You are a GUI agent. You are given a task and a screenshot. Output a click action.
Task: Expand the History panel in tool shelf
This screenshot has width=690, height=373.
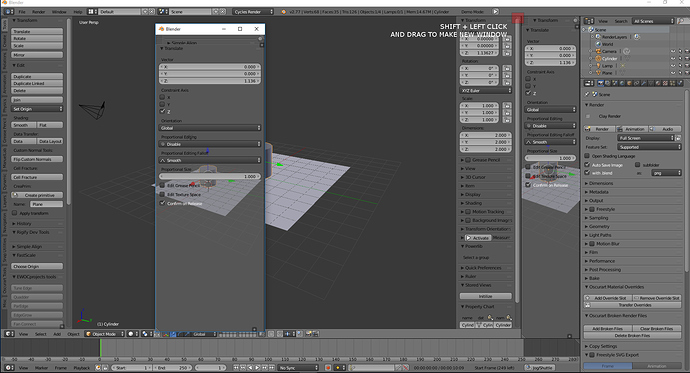click(x=24, y=223)
